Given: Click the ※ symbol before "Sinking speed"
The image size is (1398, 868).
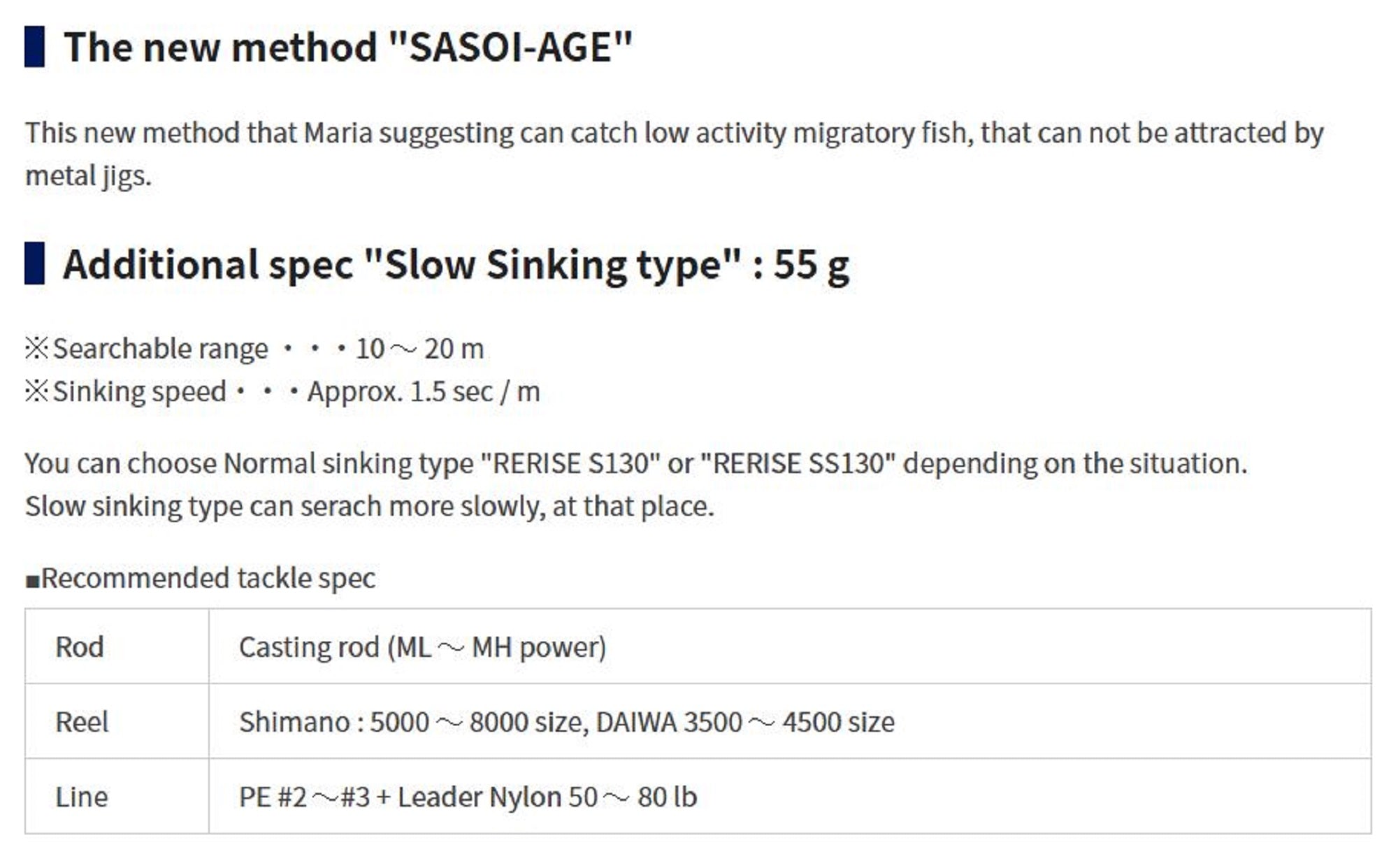Looking at the screenshot, I should [x=36, y=391].
